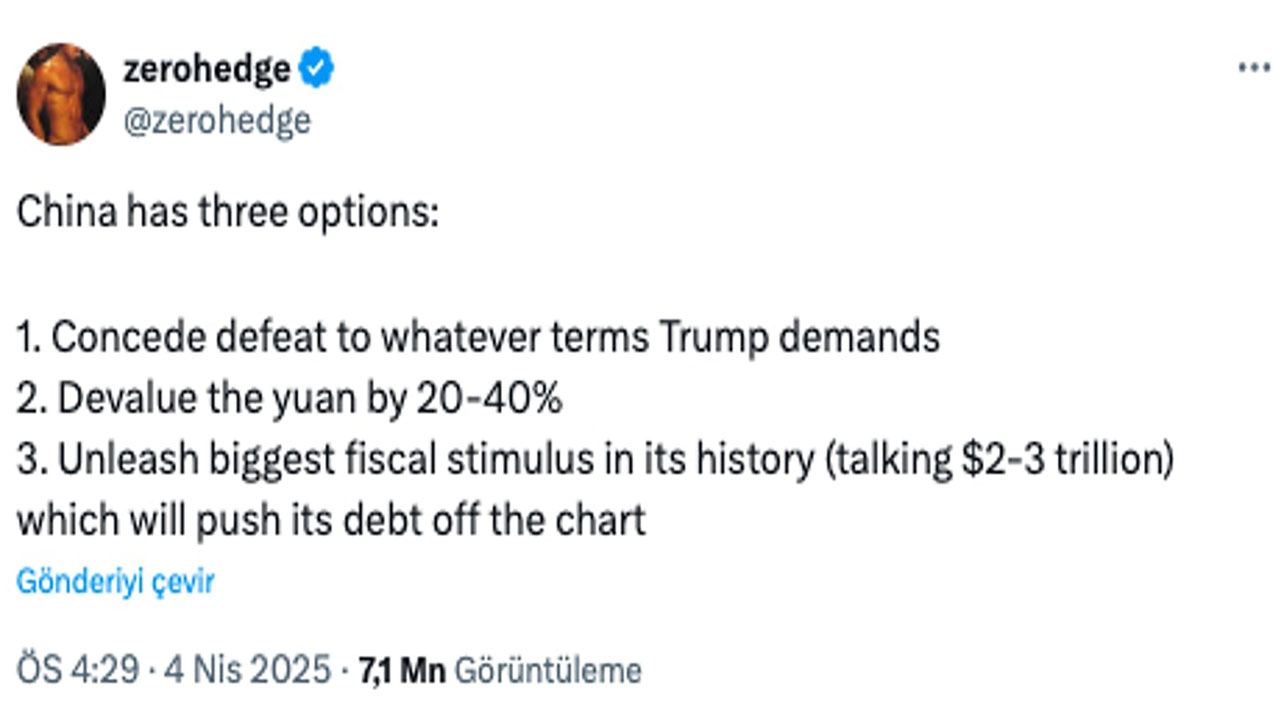
Task: Click the zerohedge display name
Action: tap(207, 69)
